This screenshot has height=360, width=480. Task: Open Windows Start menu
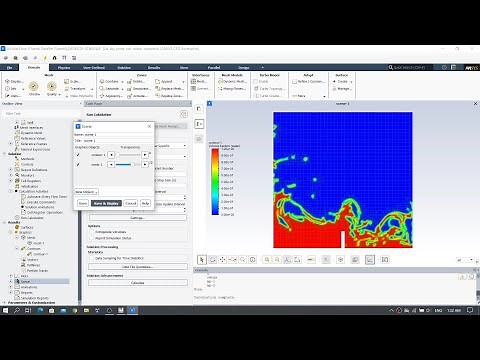point(5,310)
